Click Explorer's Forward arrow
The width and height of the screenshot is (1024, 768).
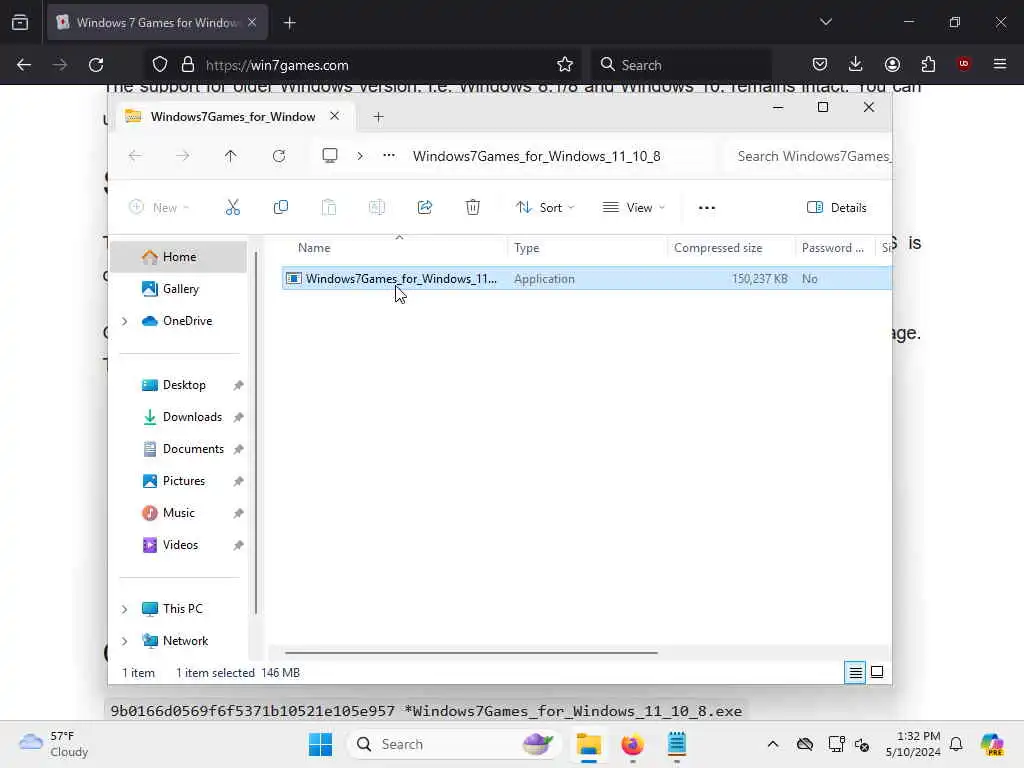183,156
